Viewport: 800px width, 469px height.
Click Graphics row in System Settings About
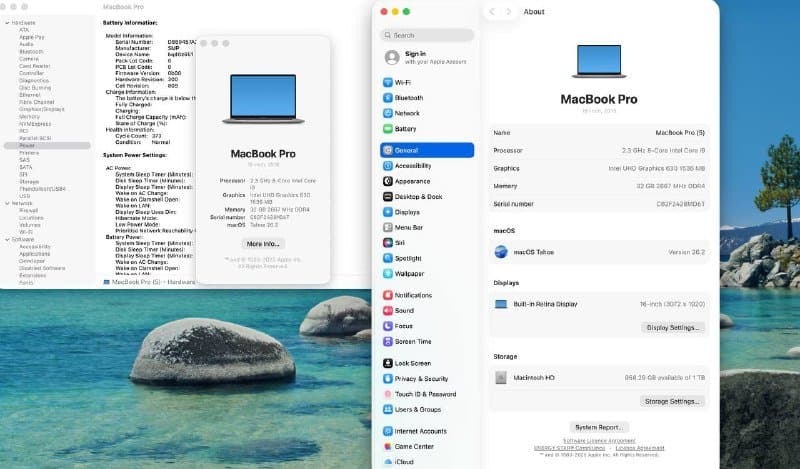599,168
